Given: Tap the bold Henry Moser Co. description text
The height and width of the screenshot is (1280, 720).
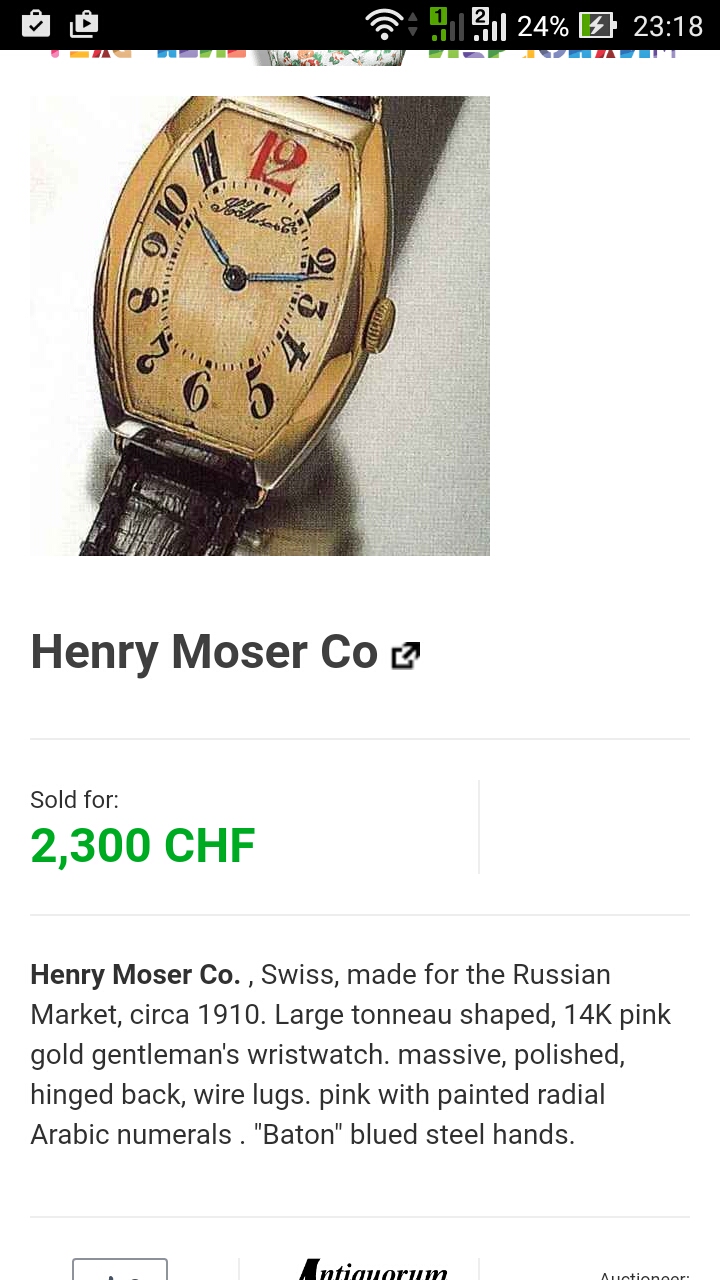Looking at the screenshot, I should [135, 974].
